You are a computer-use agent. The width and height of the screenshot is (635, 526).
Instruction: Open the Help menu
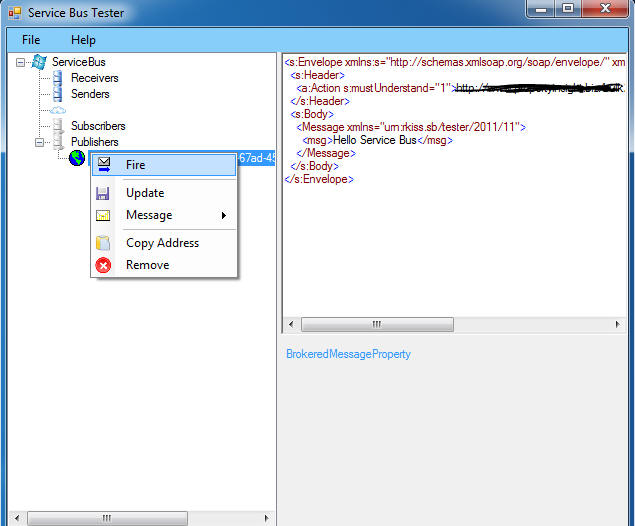[83, 40]
